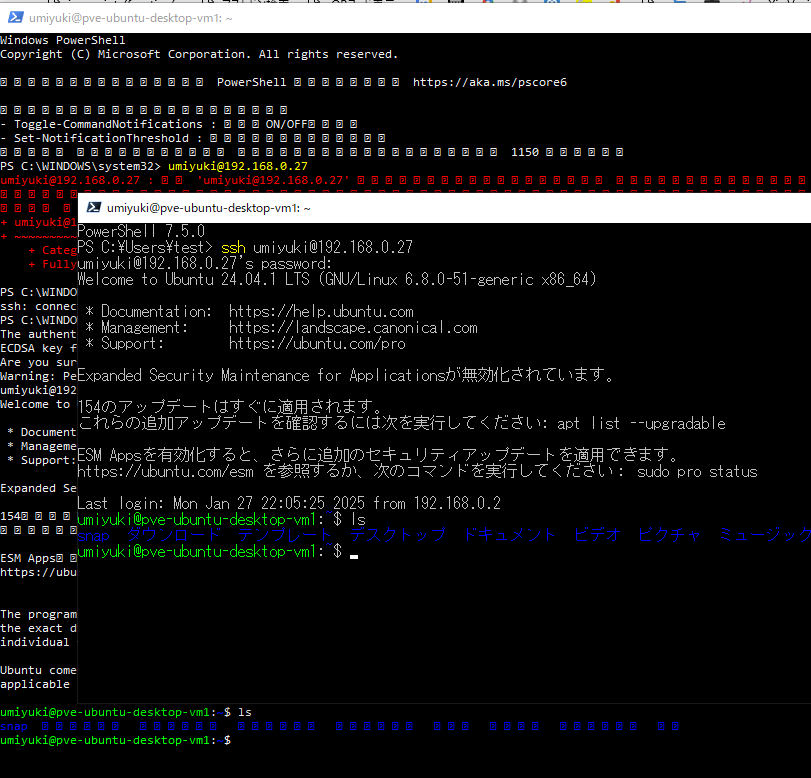Click the 'ls' command in the front window
The height and width of the screenshot is (778, 811).
pos(358,519)
